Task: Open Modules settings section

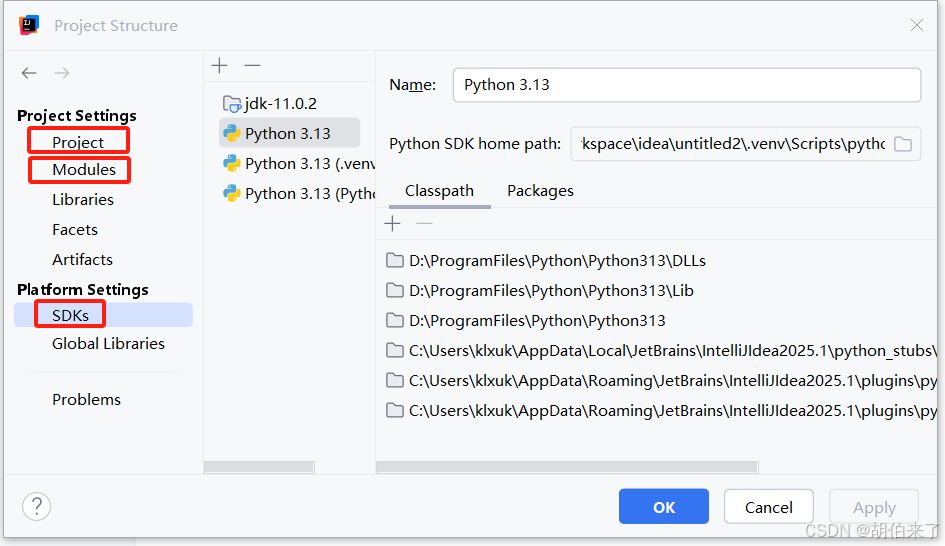Action: coord(84,169)
